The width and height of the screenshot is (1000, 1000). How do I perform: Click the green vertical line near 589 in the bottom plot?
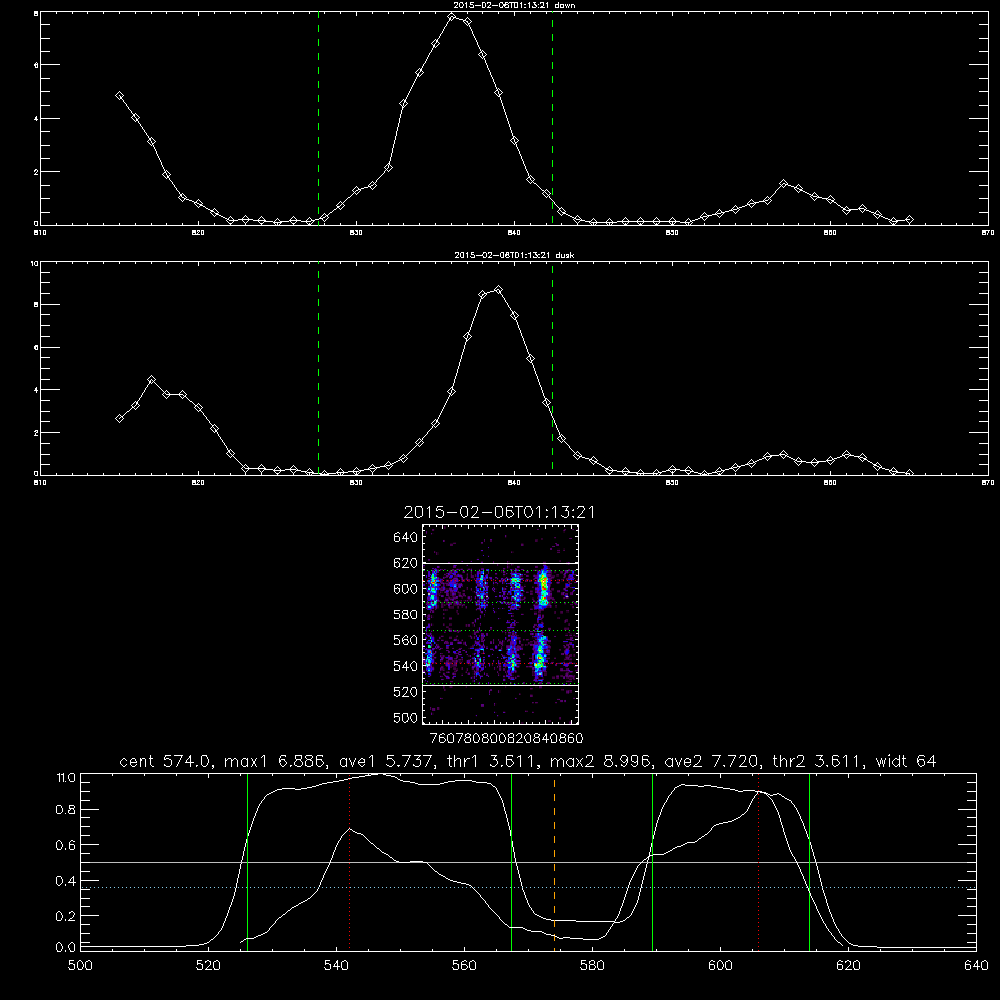point(652,861)
